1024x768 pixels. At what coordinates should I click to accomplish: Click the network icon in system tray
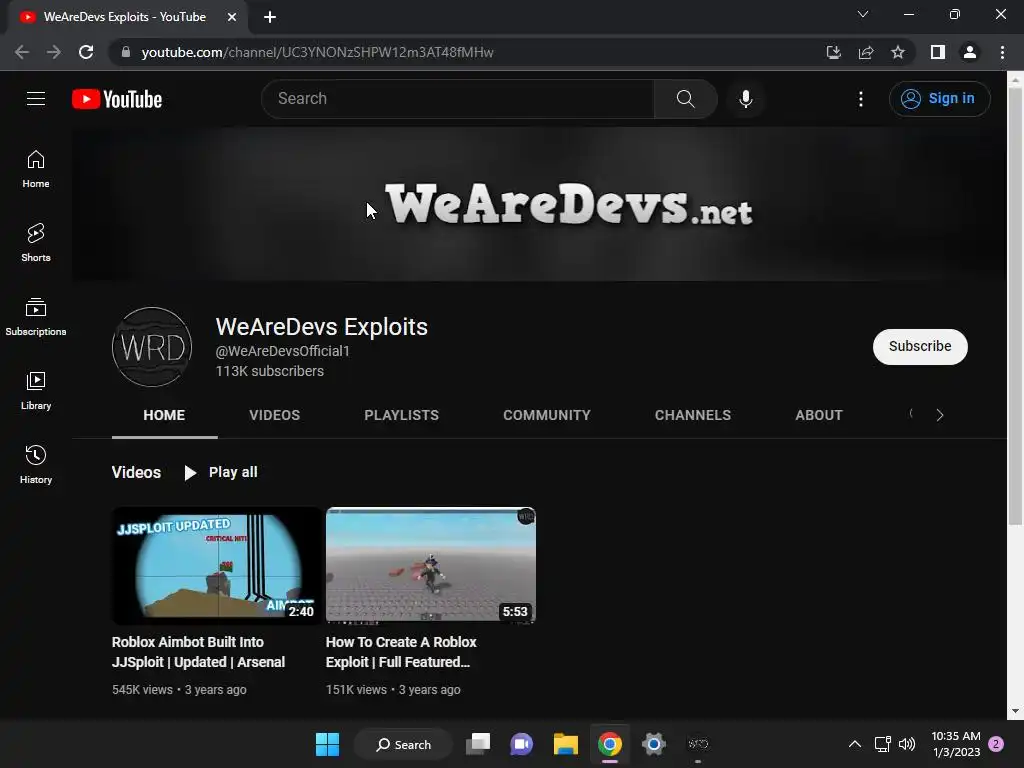point(882,744)
